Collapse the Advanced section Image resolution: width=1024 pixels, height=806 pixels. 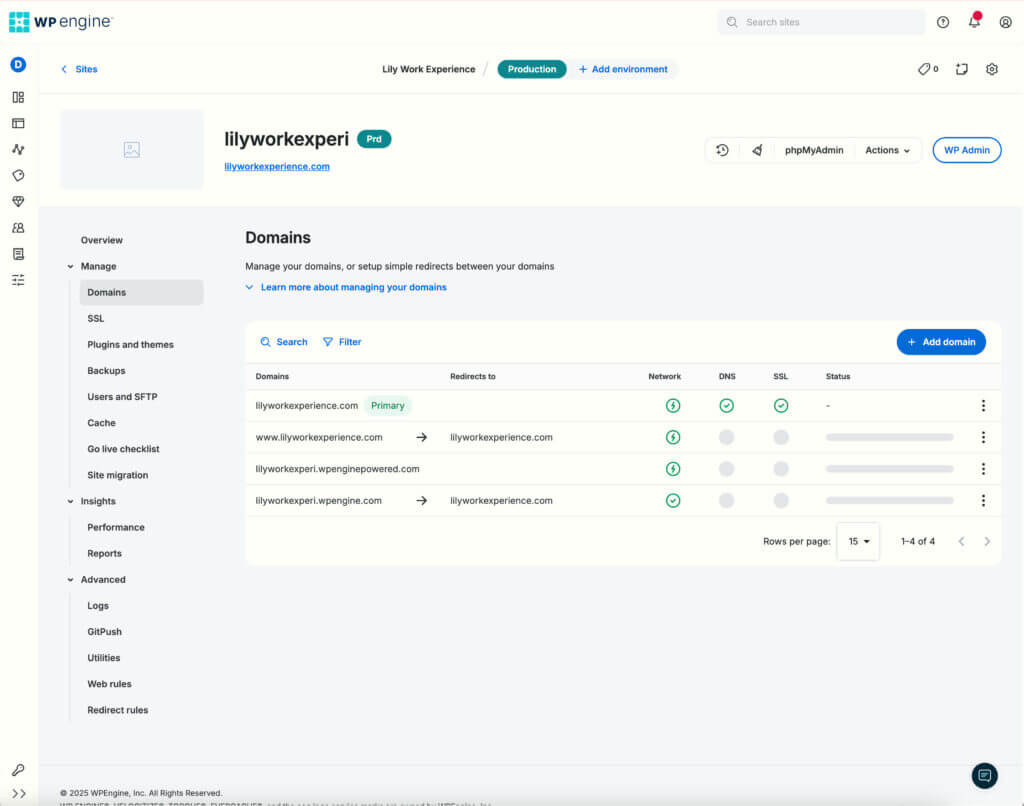point(71,580)
